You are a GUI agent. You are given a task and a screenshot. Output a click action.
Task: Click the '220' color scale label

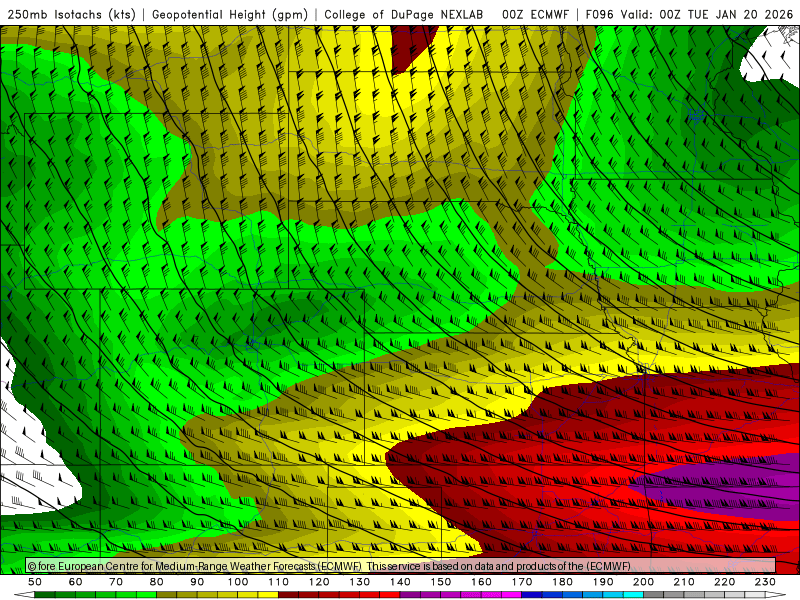724,582
